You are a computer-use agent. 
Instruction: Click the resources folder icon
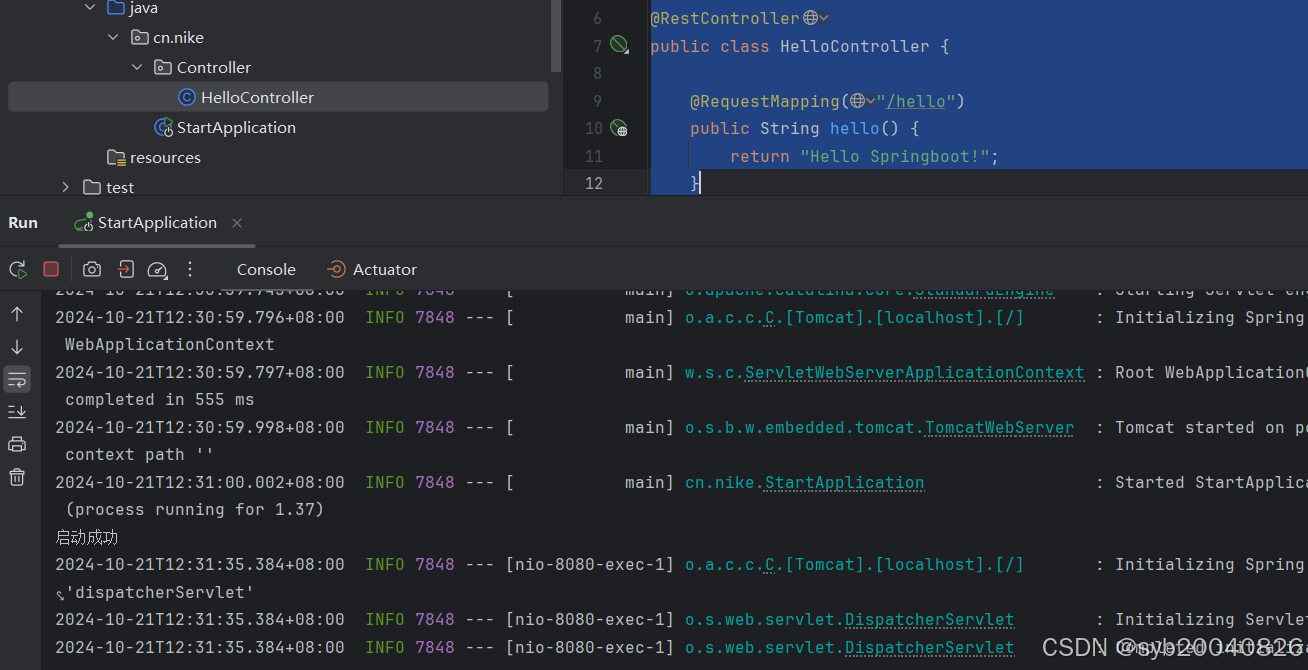pos(117,157)
